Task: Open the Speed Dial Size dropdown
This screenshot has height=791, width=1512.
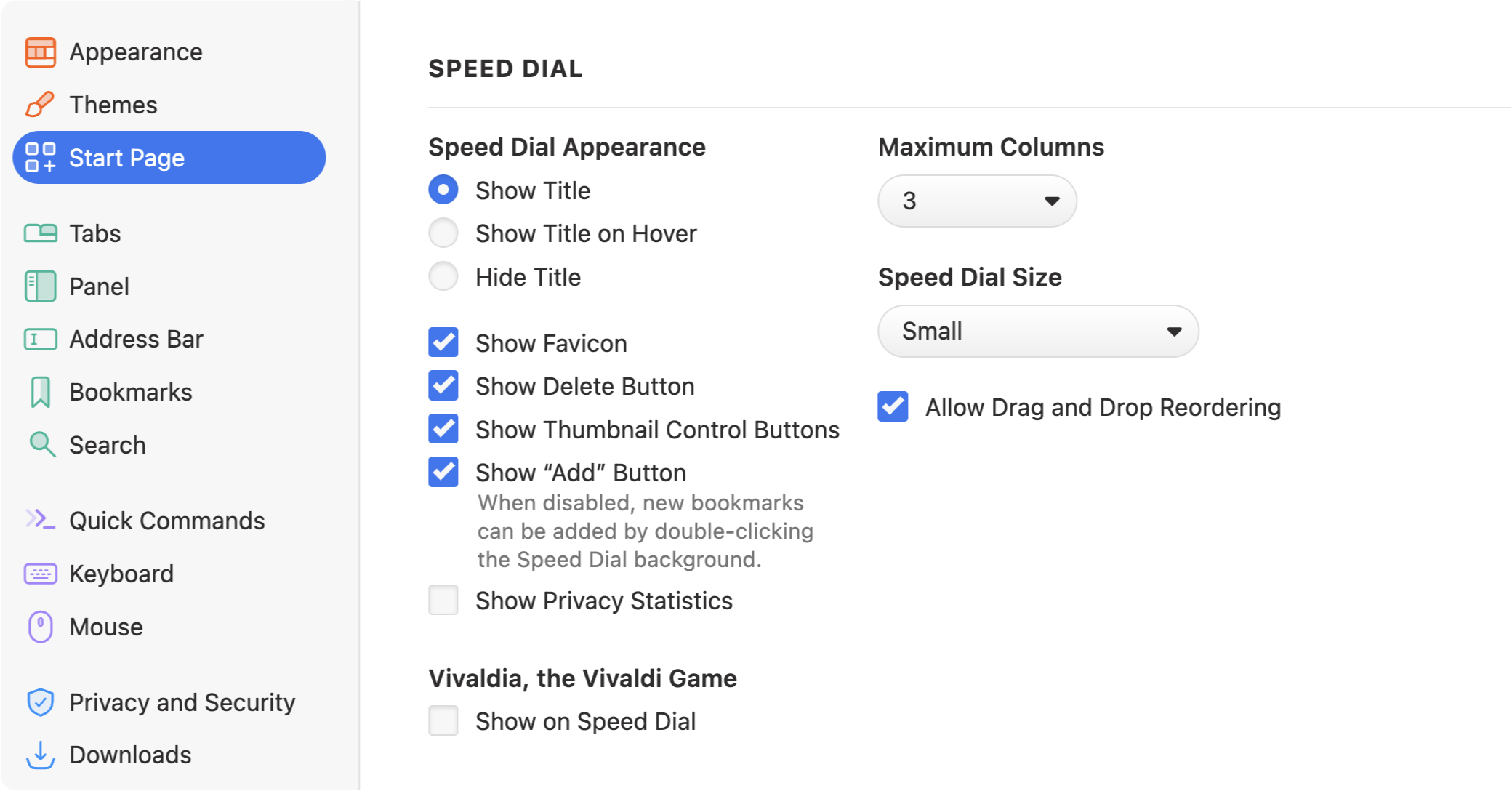Action: [x=1038, y=331]
